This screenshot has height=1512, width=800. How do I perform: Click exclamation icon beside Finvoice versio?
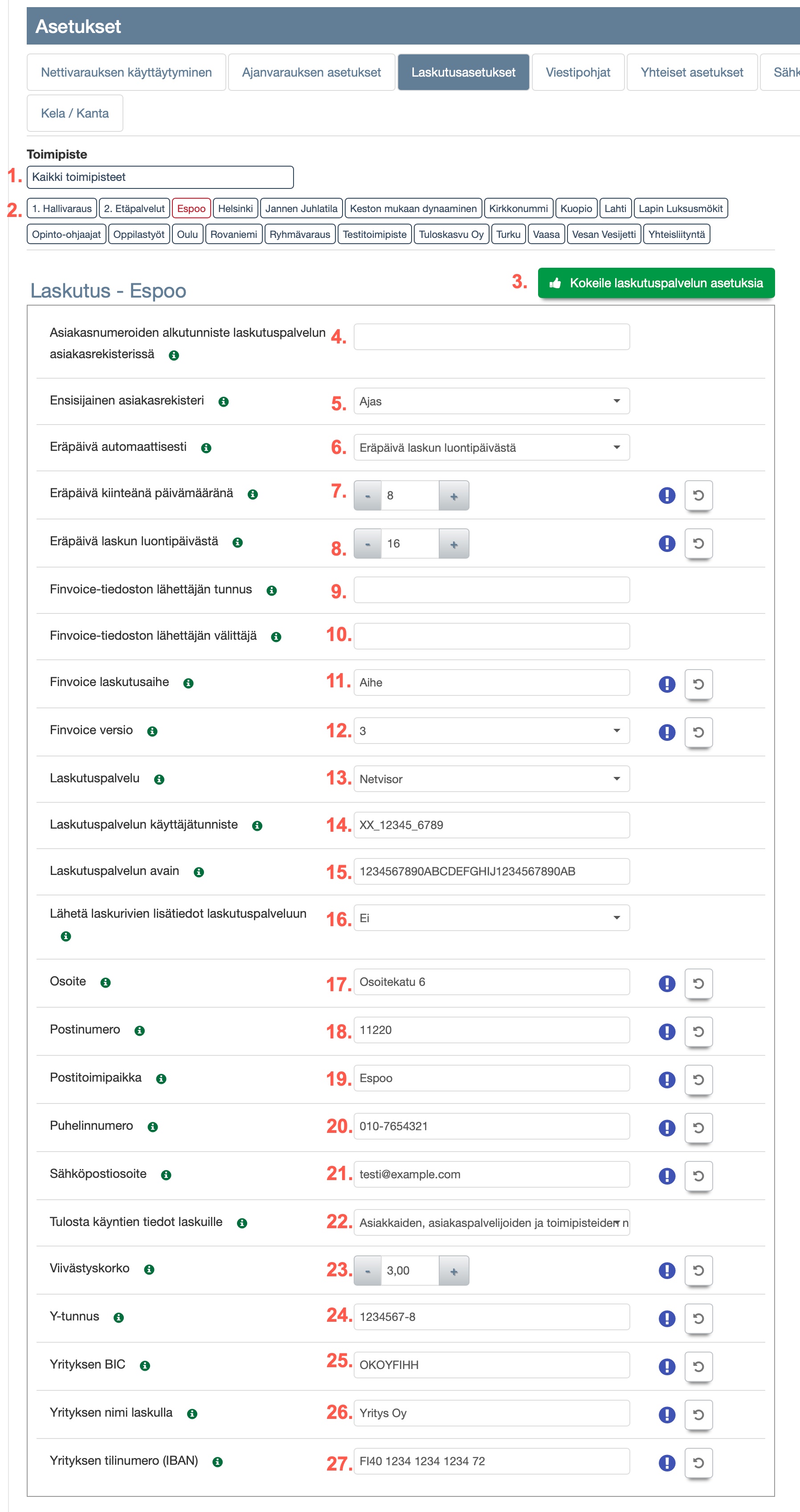pos(667,732)
